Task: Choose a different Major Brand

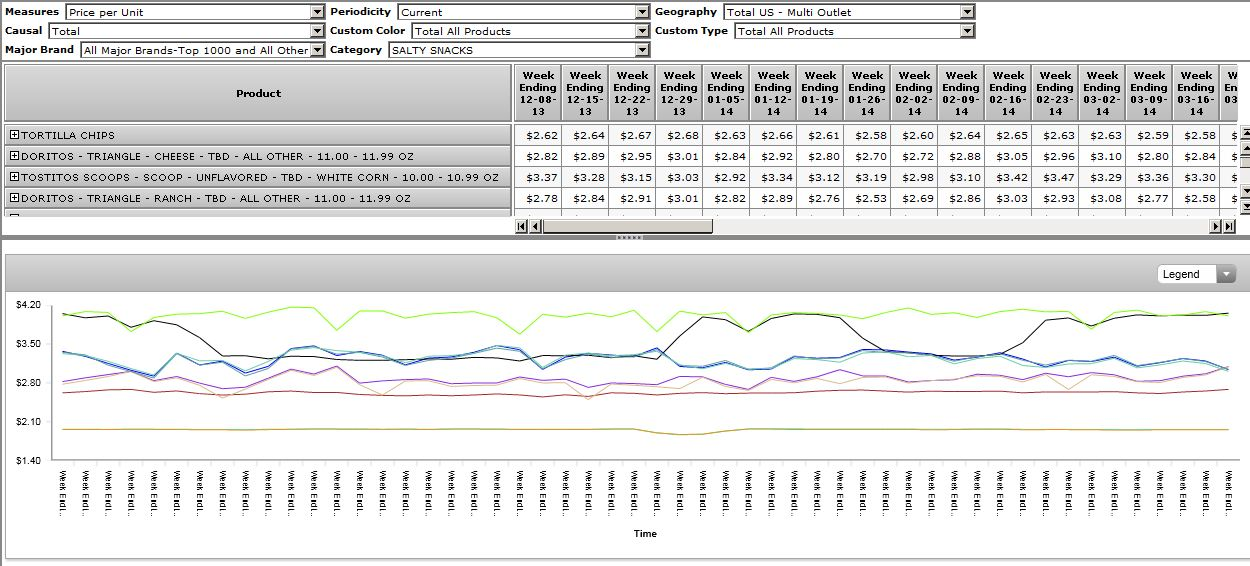Action: (x=317, y=50)
